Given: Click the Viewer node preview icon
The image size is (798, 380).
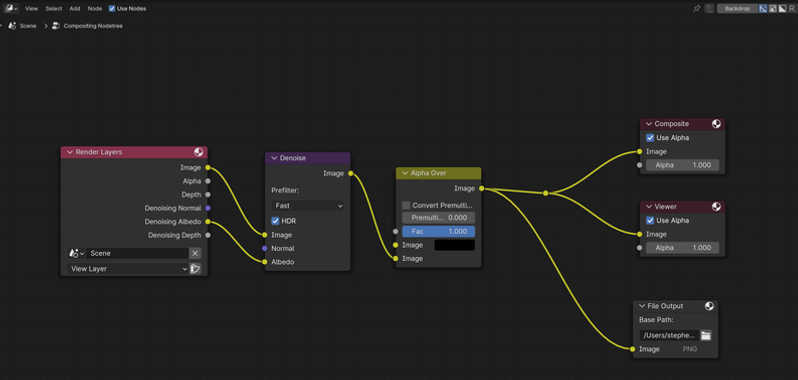Looking at the screenshot, I should 716,207.
